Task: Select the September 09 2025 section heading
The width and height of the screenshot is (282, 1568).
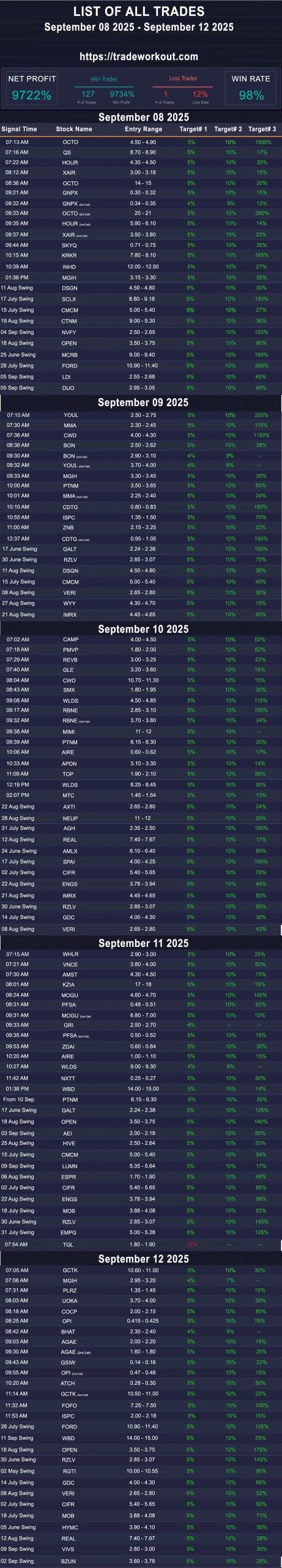Action: coord(143,402)
